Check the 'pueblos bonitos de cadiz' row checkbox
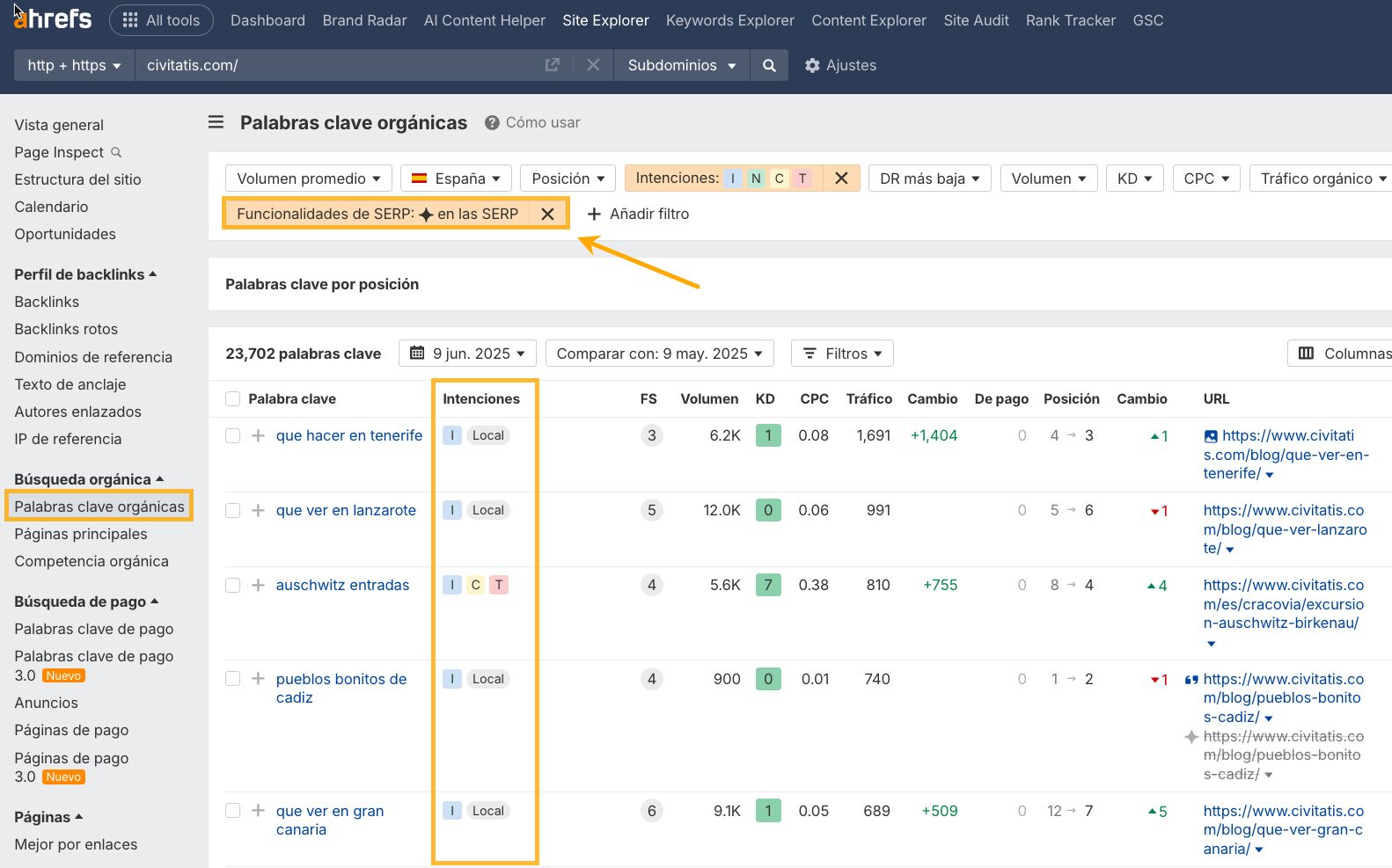 click(232, 679)
